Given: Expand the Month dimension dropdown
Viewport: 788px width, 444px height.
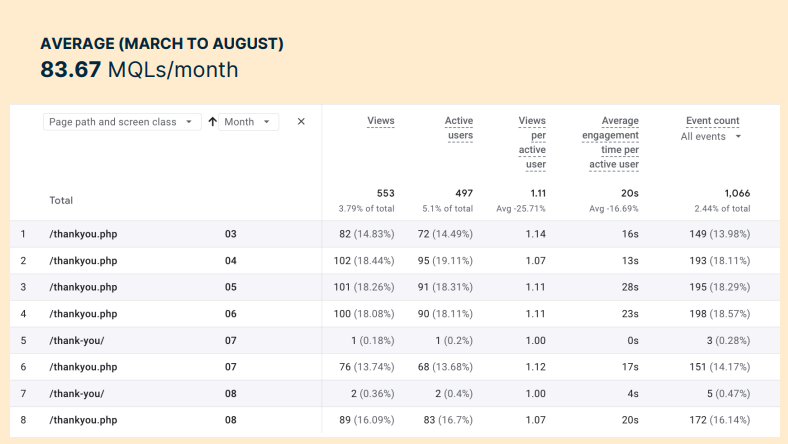Looking at the screenshot, I should (x=248, y=122).
